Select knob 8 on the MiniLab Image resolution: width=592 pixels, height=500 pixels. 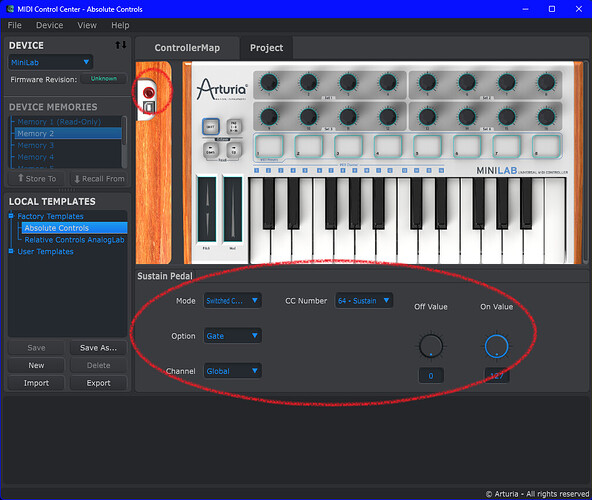[x=546, y=82]
